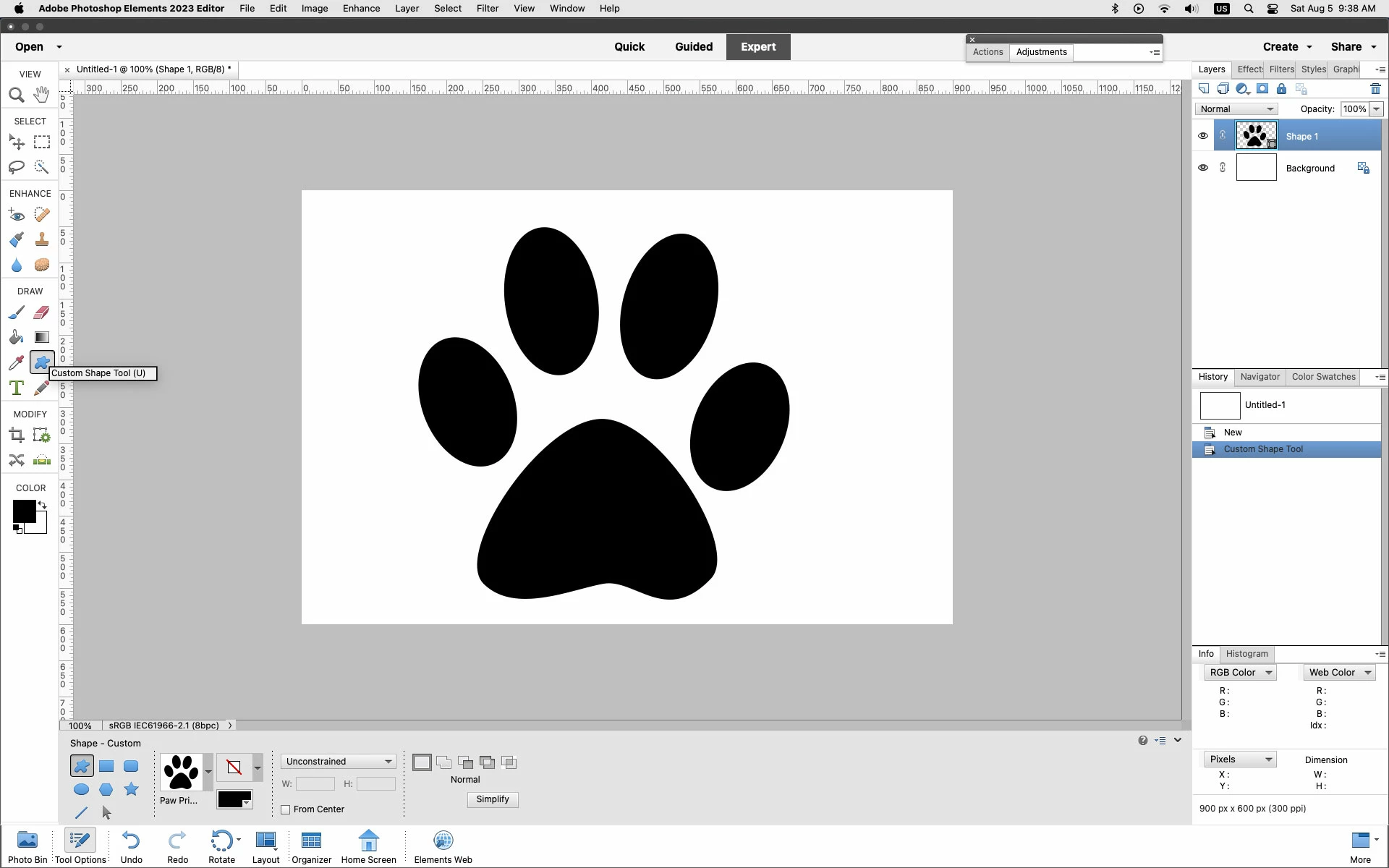This screenshot has width=1389, height=868.
Task: Open the Filter menu
Action: (487, 9)
